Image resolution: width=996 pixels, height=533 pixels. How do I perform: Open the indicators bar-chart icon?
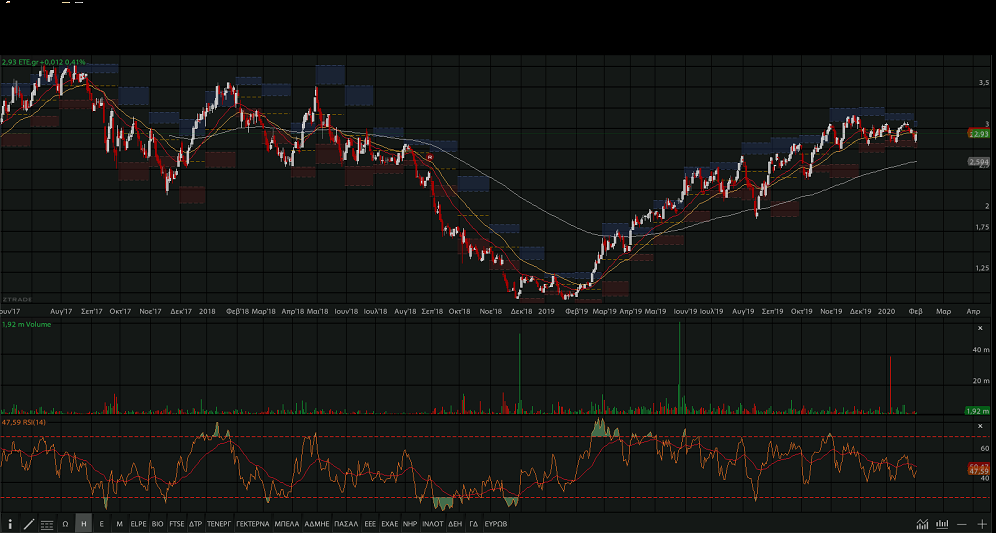tap(941, 524)
